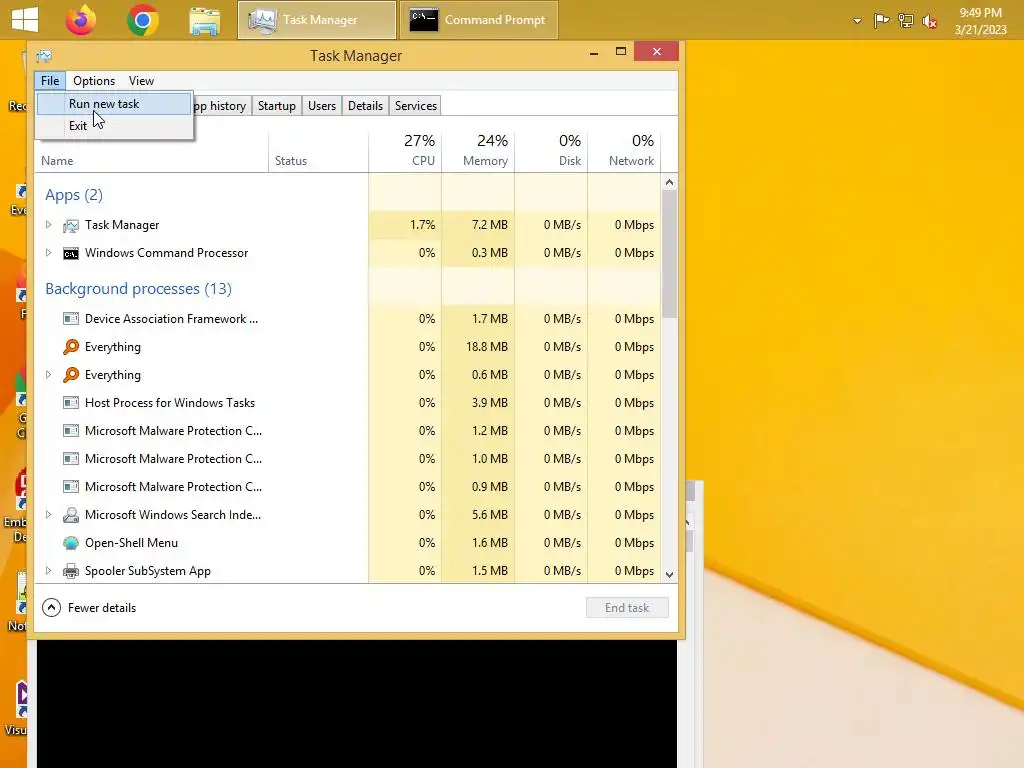The width and height of the screenshot is (1024, 768).
Task: Expand the second Everything process row
Action: click(48, 375)
